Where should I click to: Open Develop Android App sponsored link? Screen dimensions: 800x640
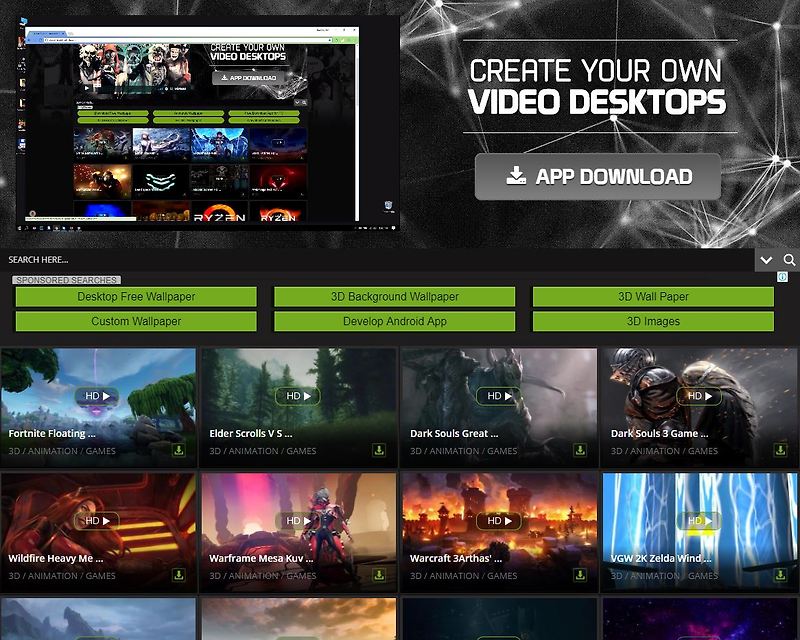[394, 322]
